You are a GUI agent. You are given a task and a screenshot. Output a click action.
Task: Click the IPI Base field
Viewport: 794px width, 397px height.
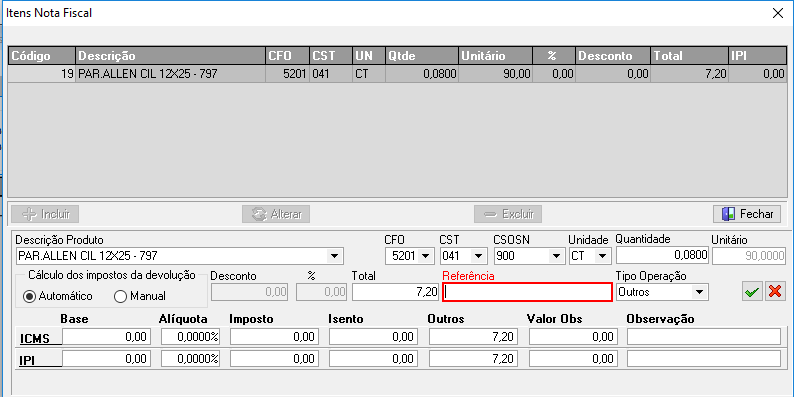click(x=107, y=359)
